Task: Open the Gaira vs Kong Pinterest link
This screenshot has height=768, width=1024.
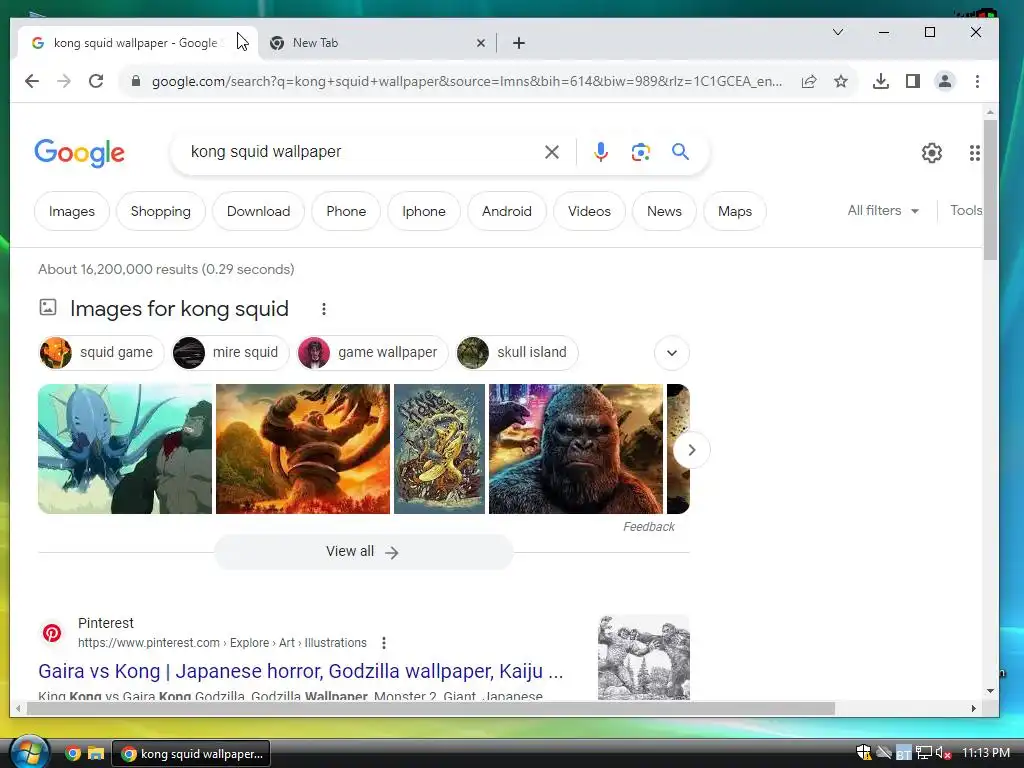Action: tap(300, 671)
